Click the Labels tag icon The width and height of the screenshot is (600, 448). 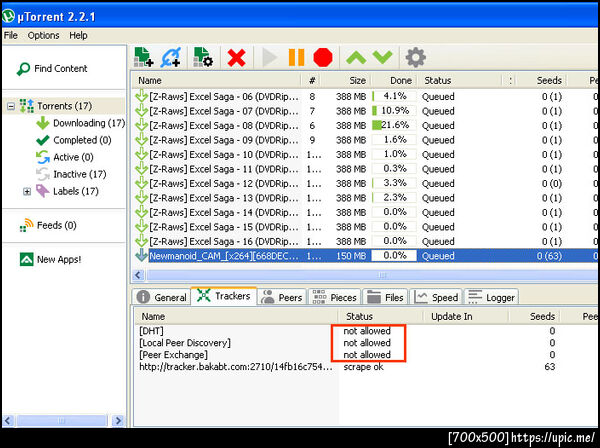[42, 191]
